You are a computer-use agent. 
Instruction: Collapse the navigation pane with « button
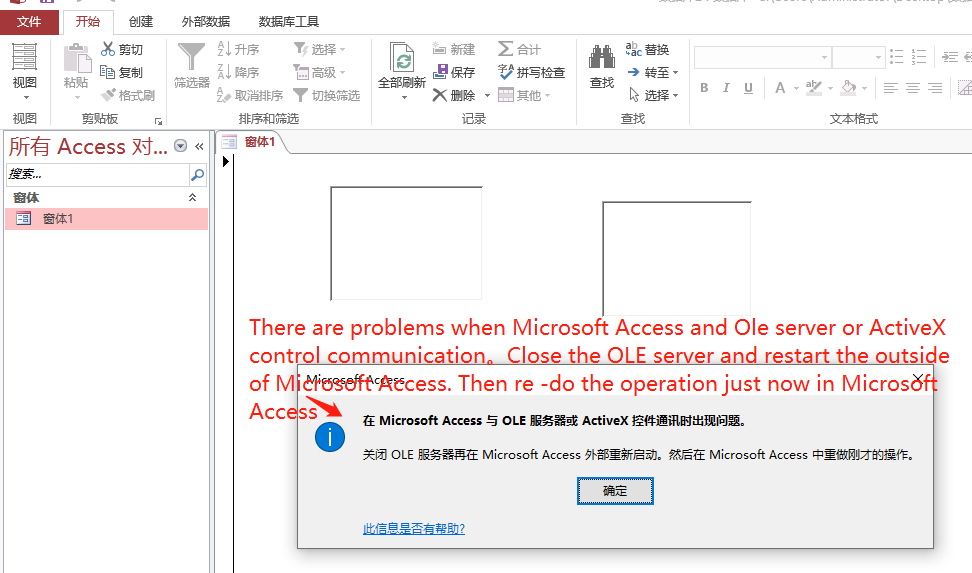coord(199,146)
